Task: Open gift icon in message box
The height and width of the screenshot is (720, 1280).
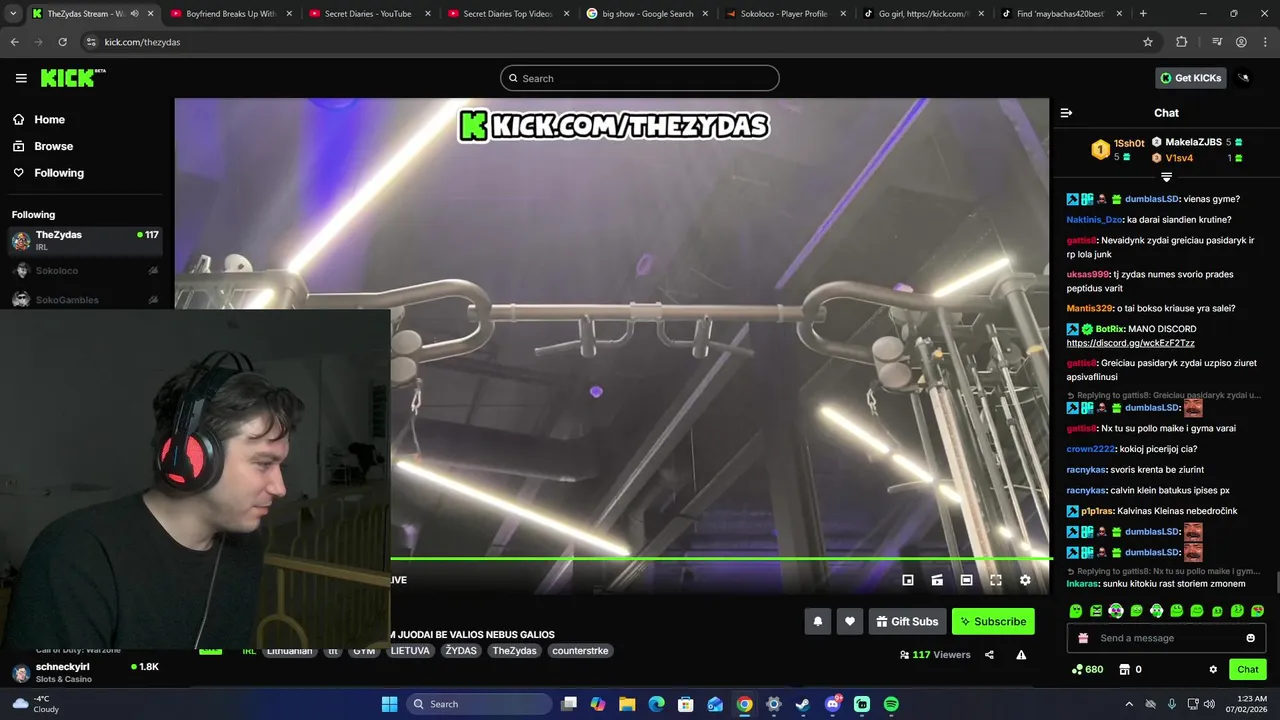Action: click(x=1083, y=638)
